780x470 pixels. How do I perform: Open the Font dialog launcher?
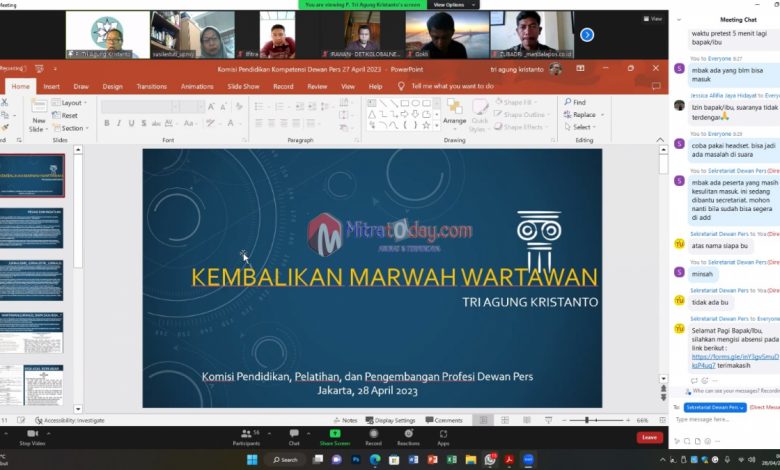[244, 140]
